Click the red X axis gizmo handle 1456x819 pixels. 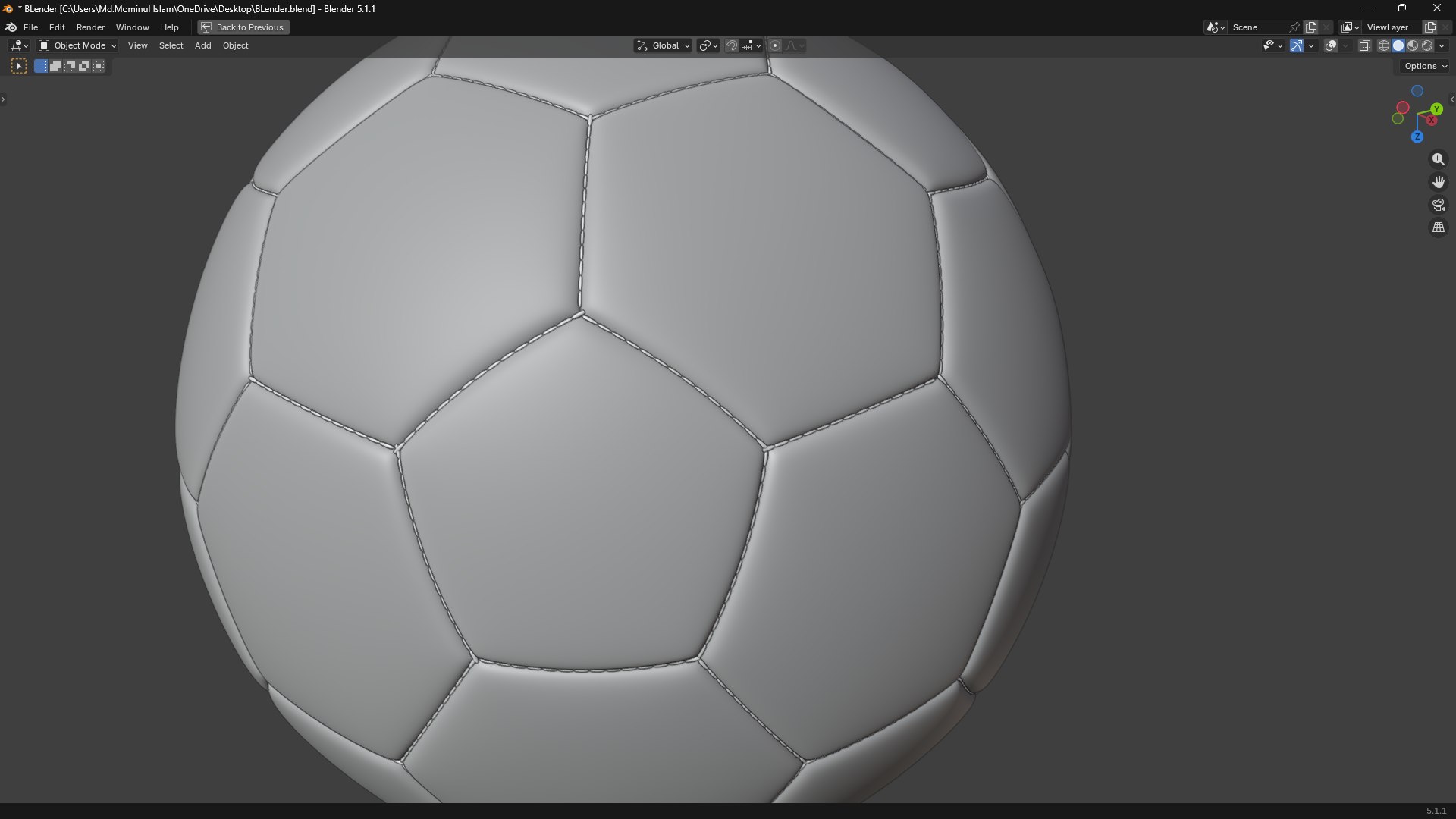click(x=1432, y=120)
